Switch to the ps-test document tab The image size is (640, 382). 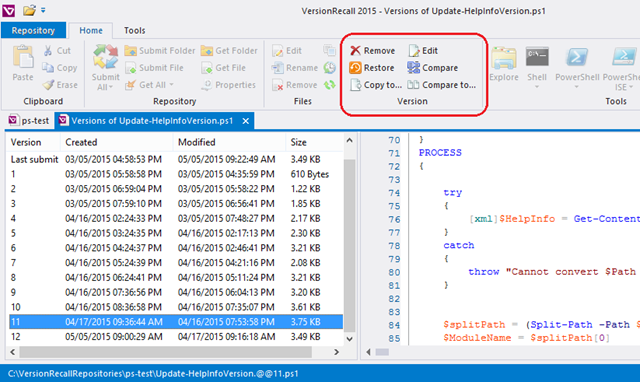(29, 121)
